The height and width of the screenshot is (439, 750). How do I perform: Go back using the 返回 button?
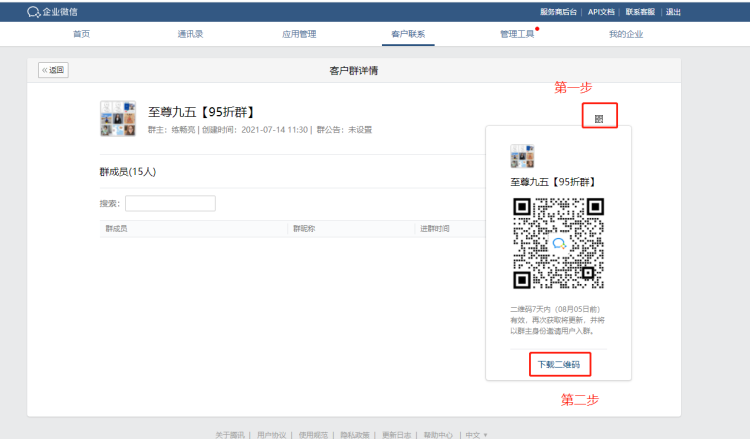[x=53, y=70]
